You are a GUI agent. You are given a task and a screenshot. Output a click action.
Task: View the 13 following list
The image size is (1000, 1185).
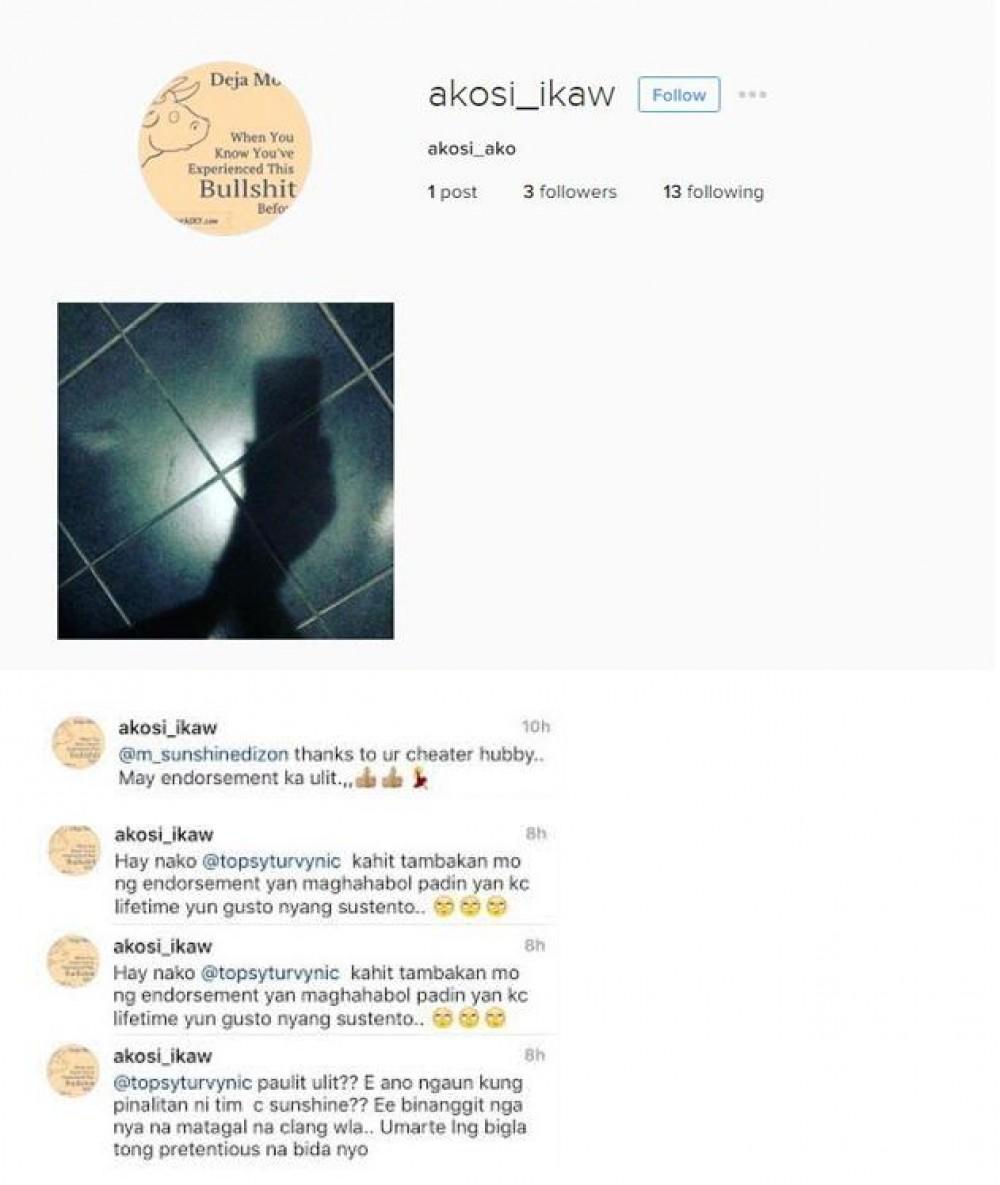[714, 192]
